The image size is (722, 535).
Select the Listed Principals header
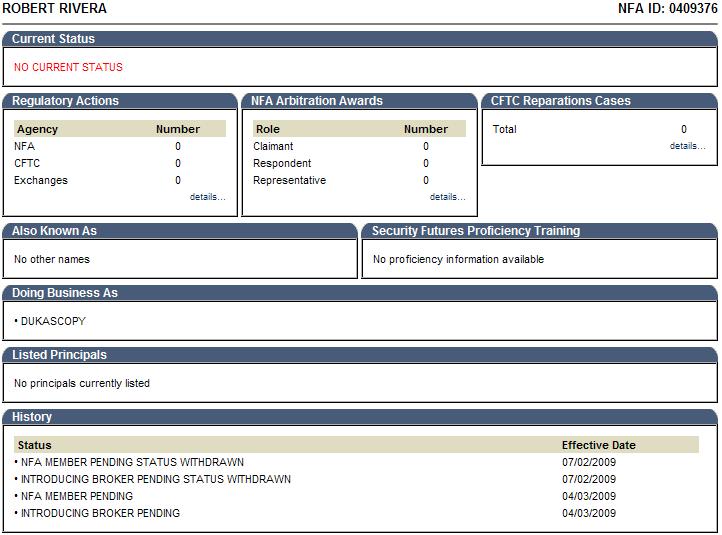tap(59, 355)
